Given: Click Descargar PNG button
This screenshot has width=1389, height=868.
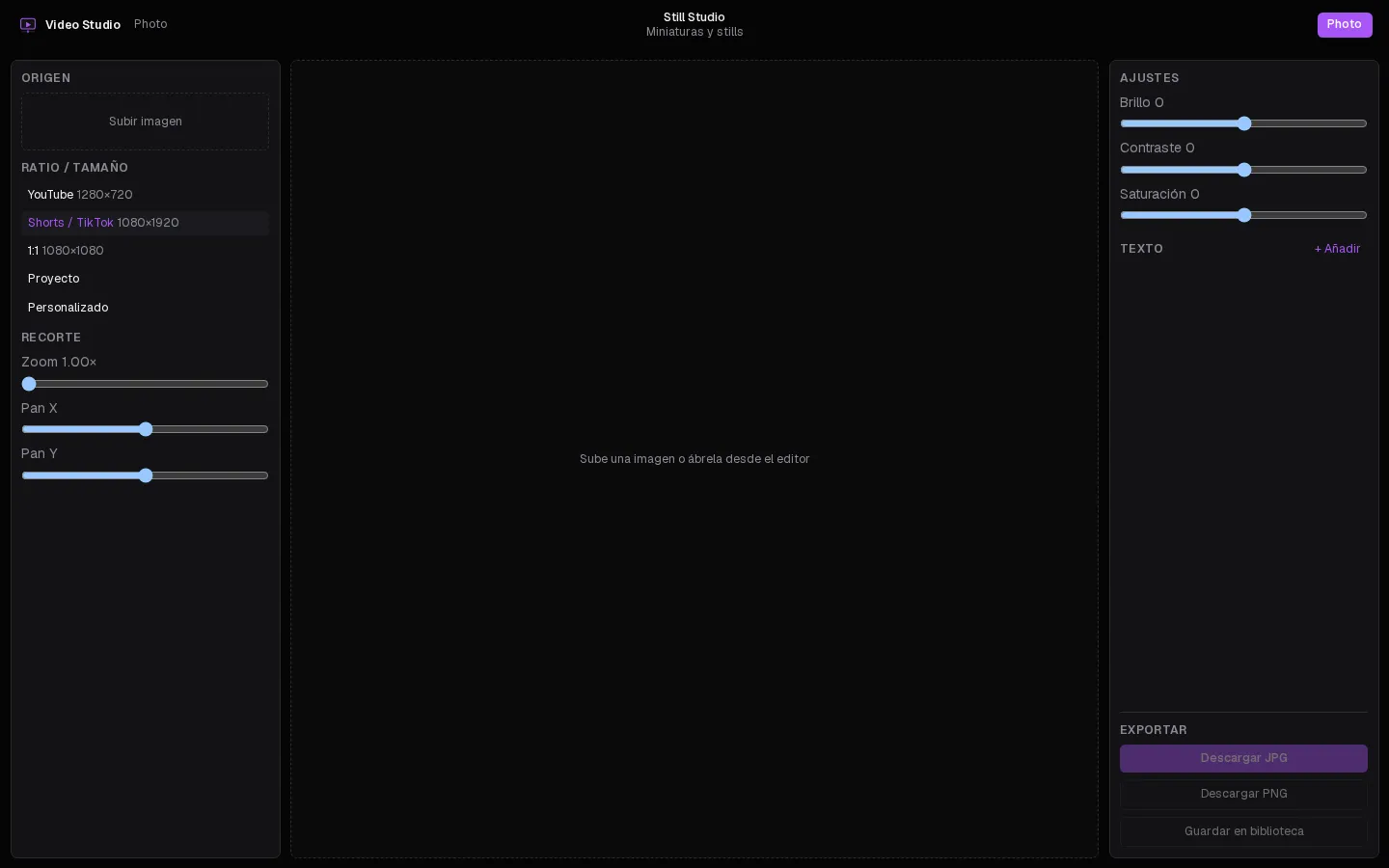Looking at the screenshot, I should [1243, 794].
